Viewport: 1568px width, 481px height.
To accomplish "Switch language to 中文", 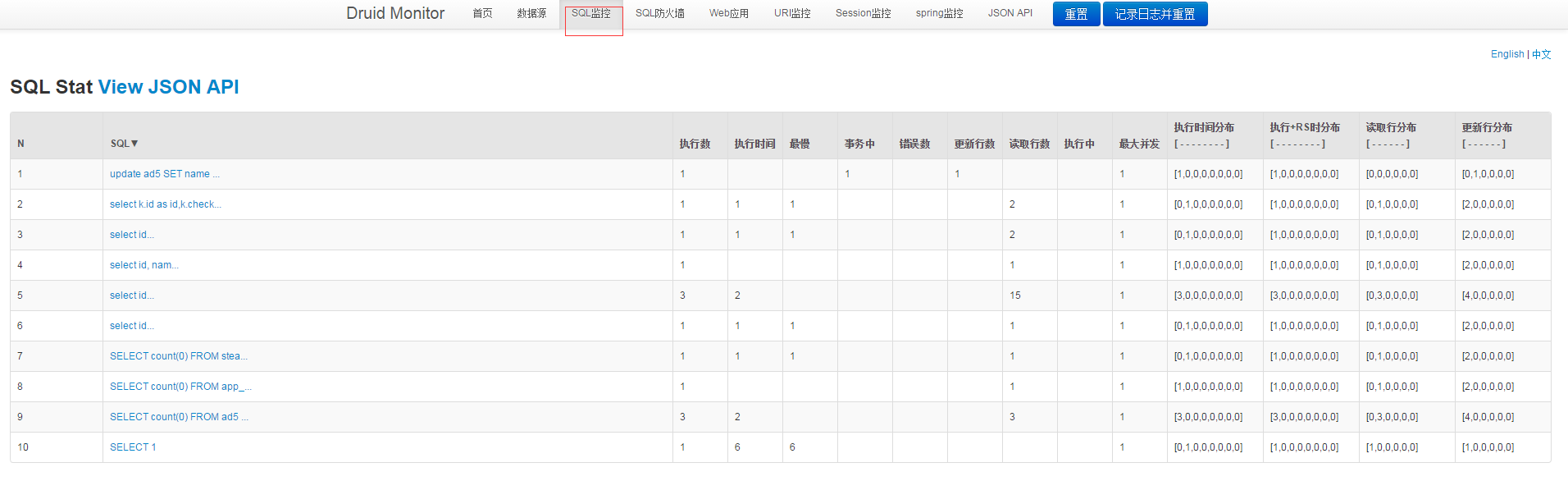I will [x=1542, y=54].
